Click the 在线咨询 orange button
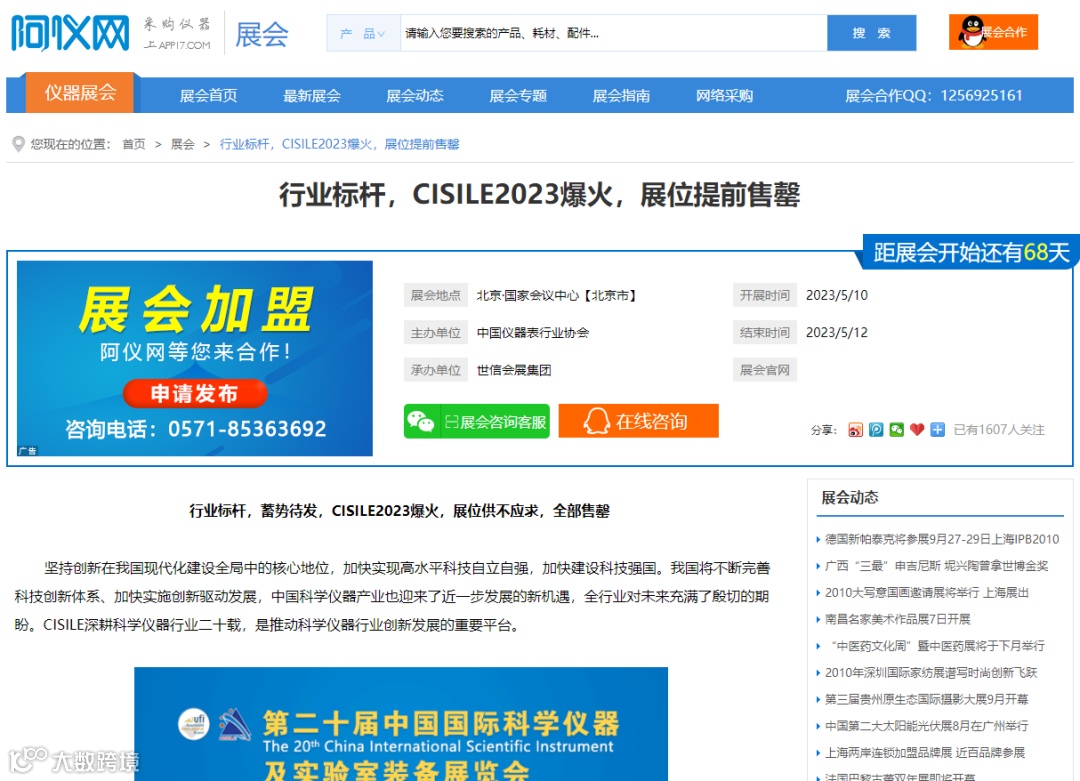 [638, 421]
